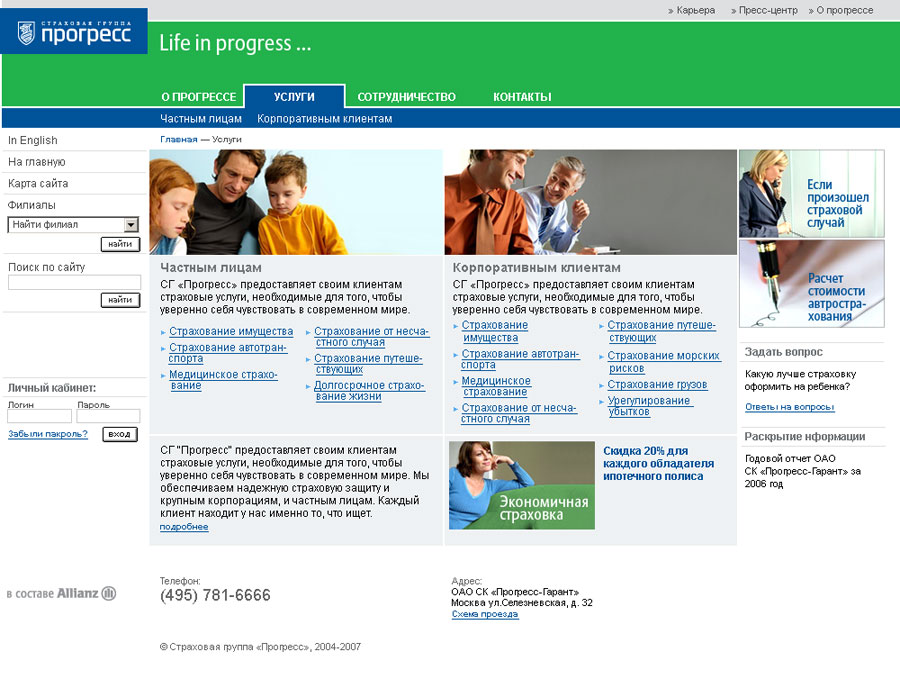The width and height of the screenshot is (900, 697).
Task: Click the найти button under Поиск по сайту
Action: (x=120, y=300)
